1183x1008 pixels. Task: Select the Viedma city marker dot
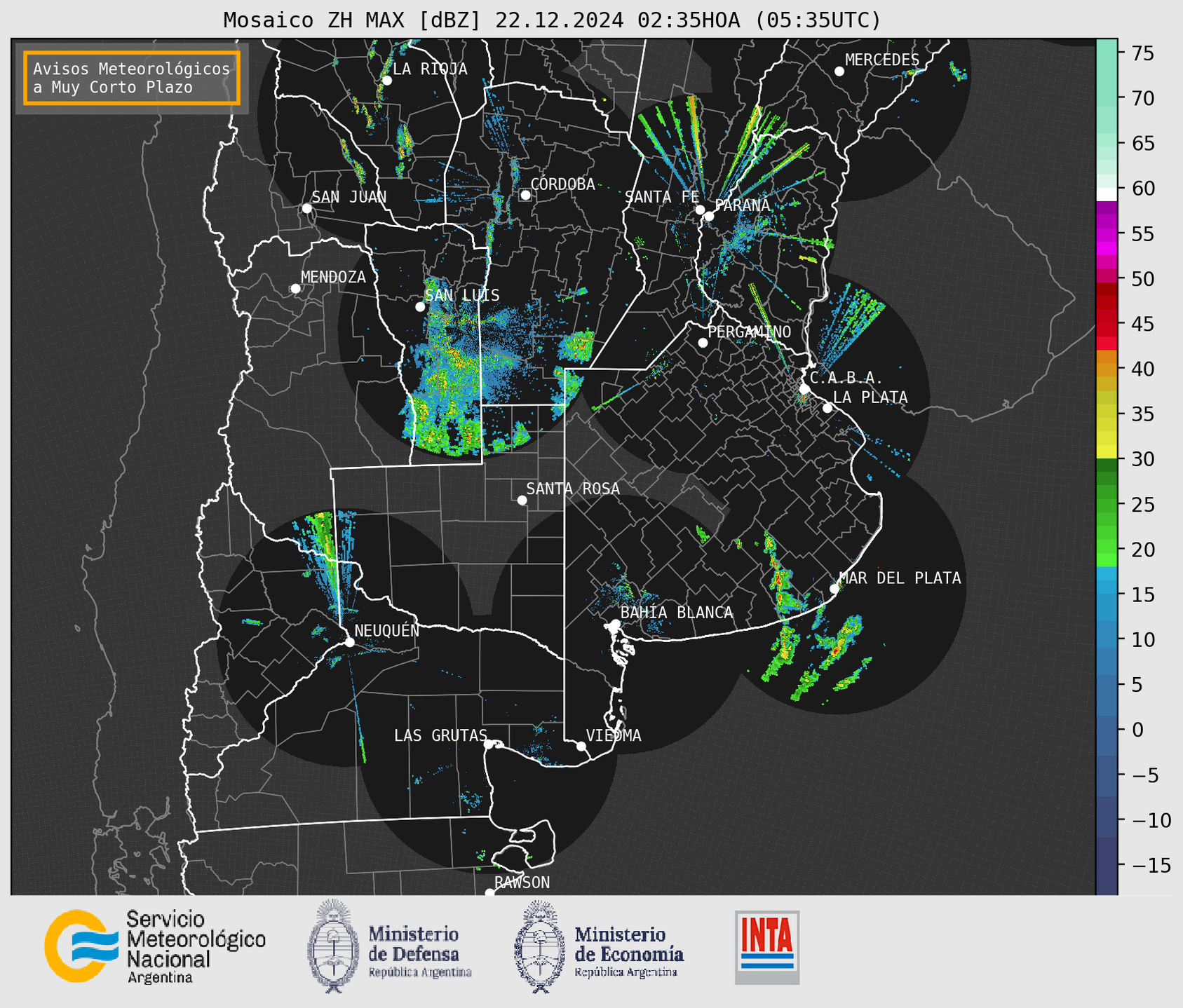point(581,747)
